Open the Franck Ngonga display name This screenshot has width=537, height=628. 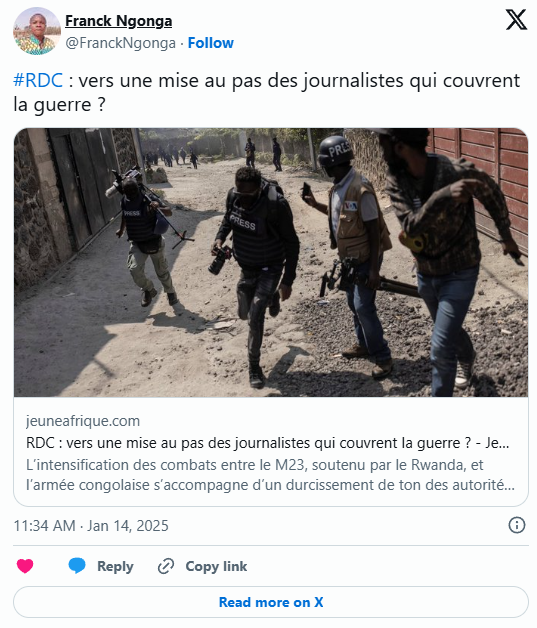(x=119, y=21)
